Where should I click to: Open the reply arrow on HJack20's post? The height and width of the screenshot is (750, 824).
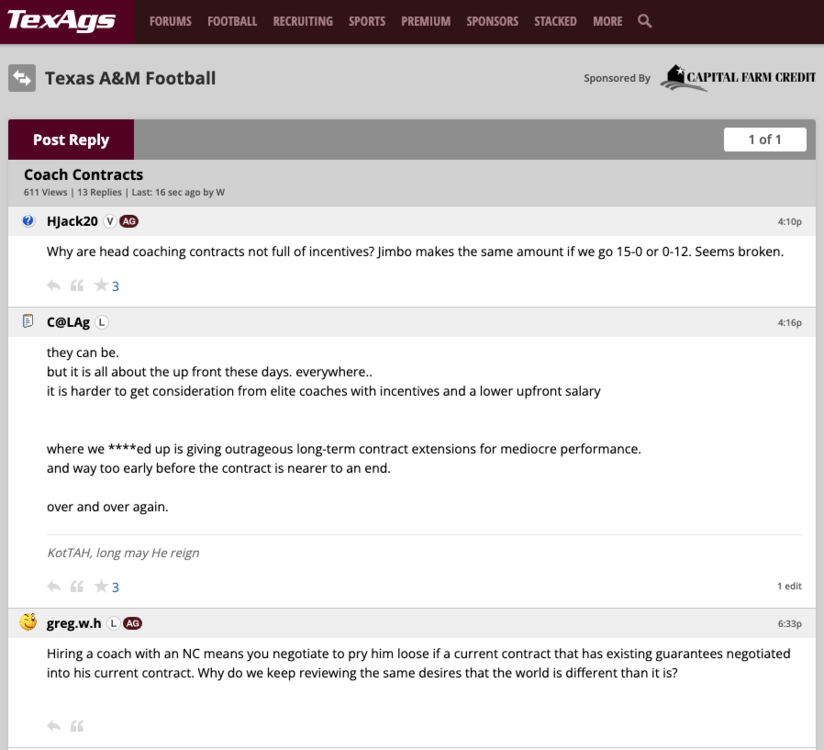click(x=54, y=285)
